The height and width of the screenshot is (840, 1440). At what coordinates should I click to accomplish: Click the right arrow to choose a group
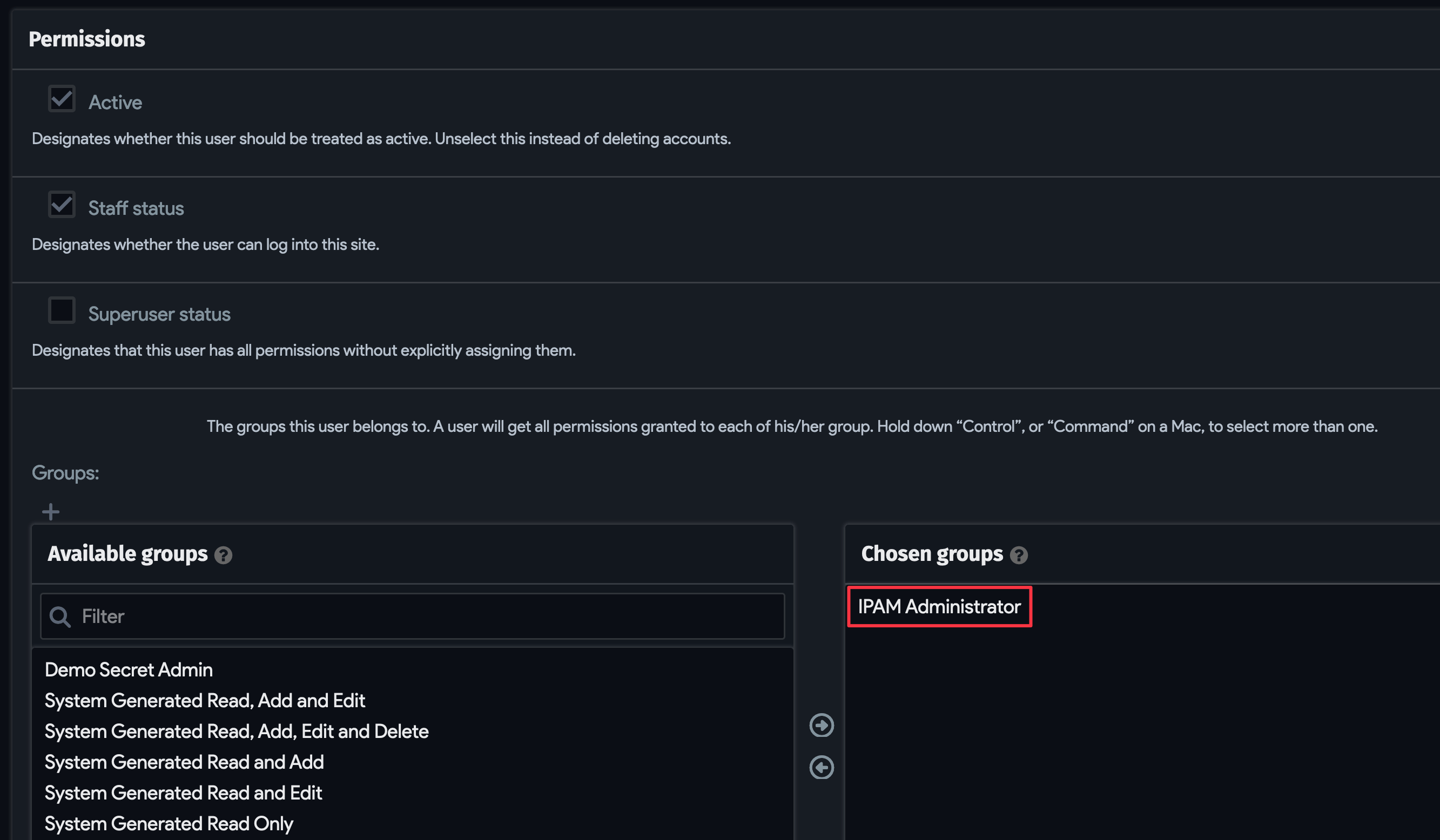tap(821, 725)
